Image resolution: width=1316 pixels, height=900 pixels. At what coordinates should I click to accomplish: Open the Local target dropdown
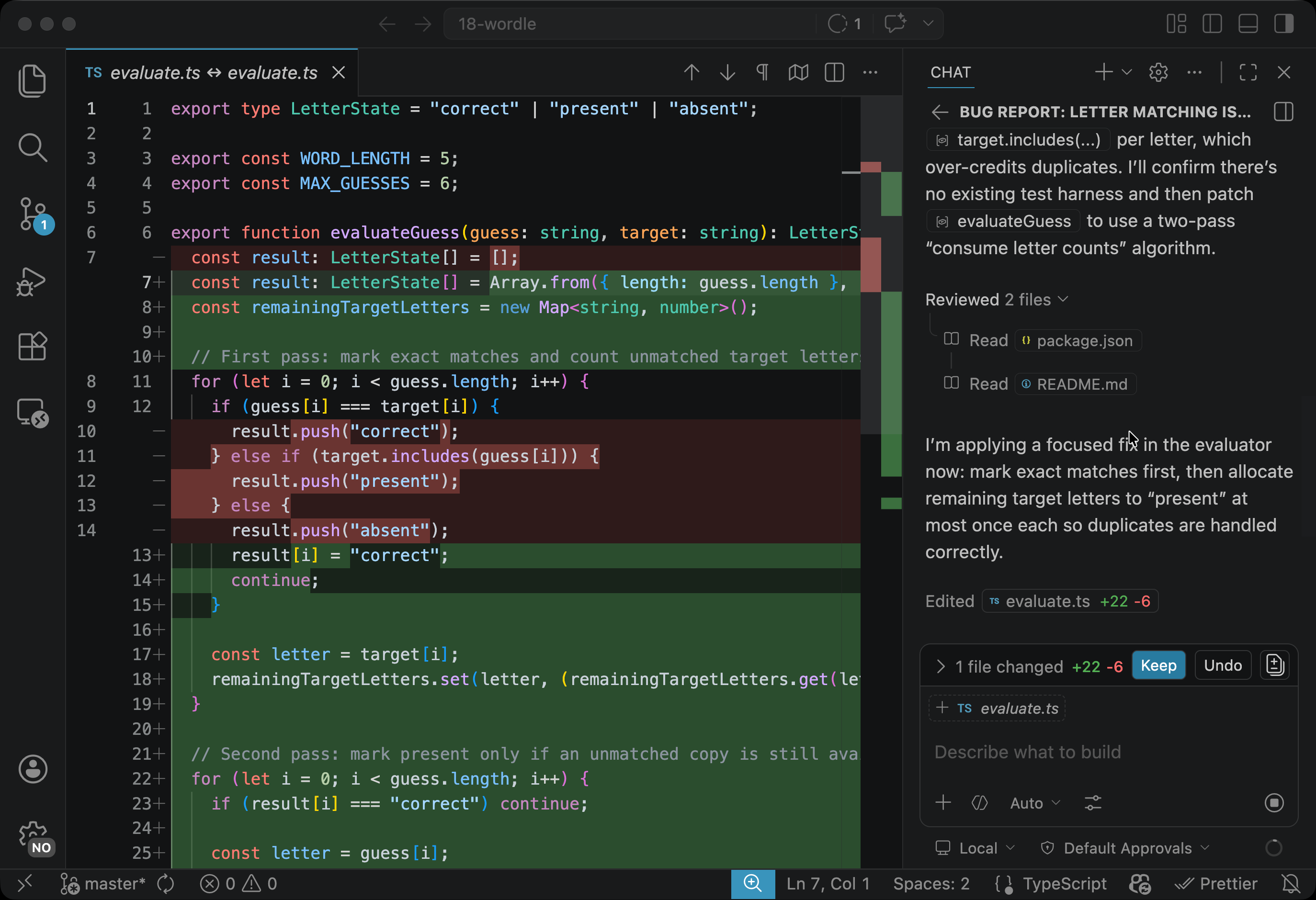coord(975,848)
